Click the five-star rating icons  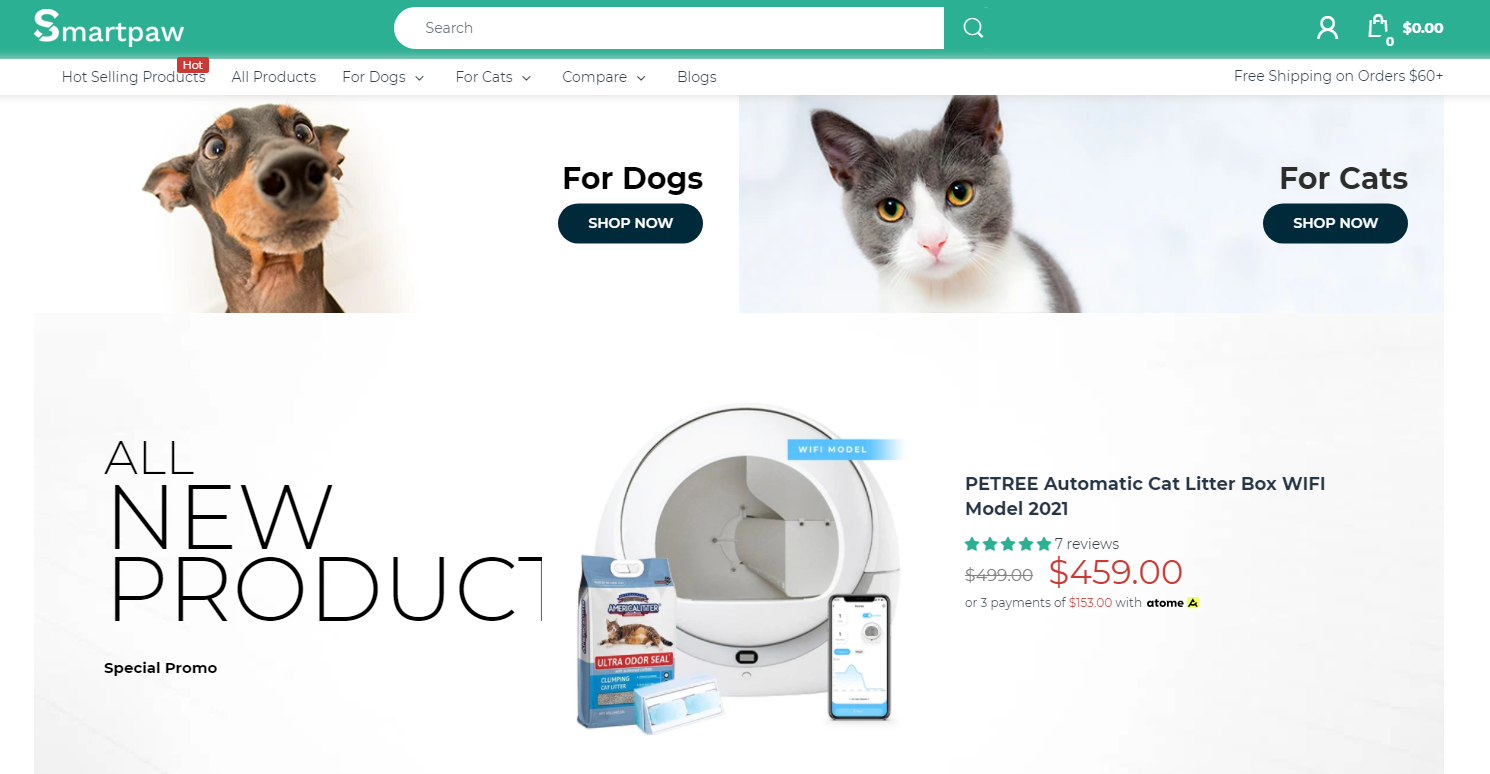[1008, 544]
